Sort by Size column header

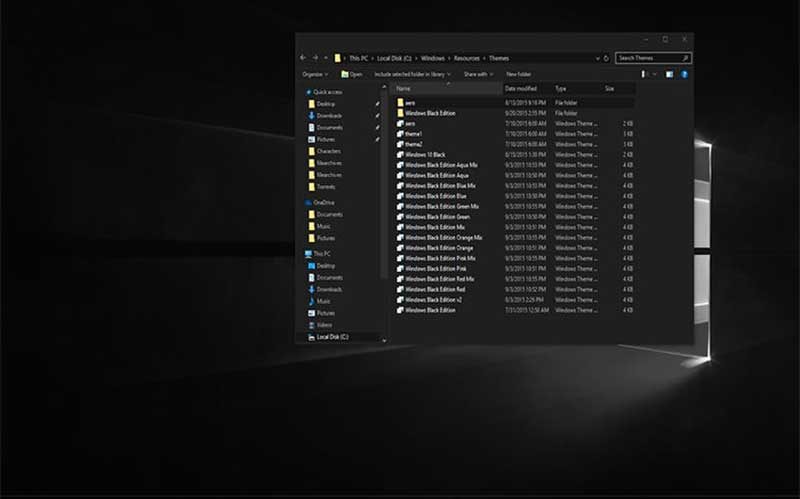point(619,88)
